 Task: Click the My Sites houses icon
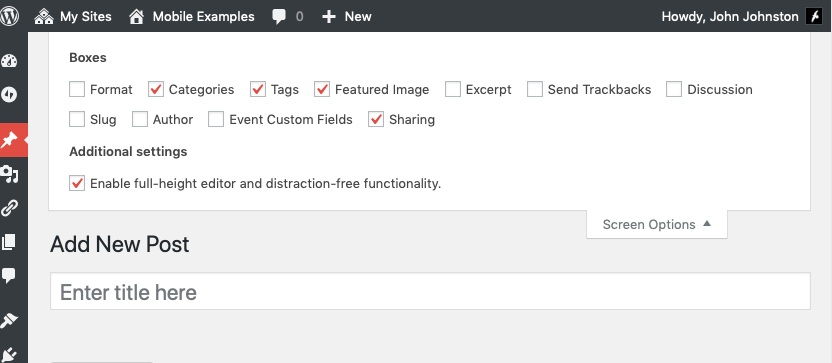[44, 16]
